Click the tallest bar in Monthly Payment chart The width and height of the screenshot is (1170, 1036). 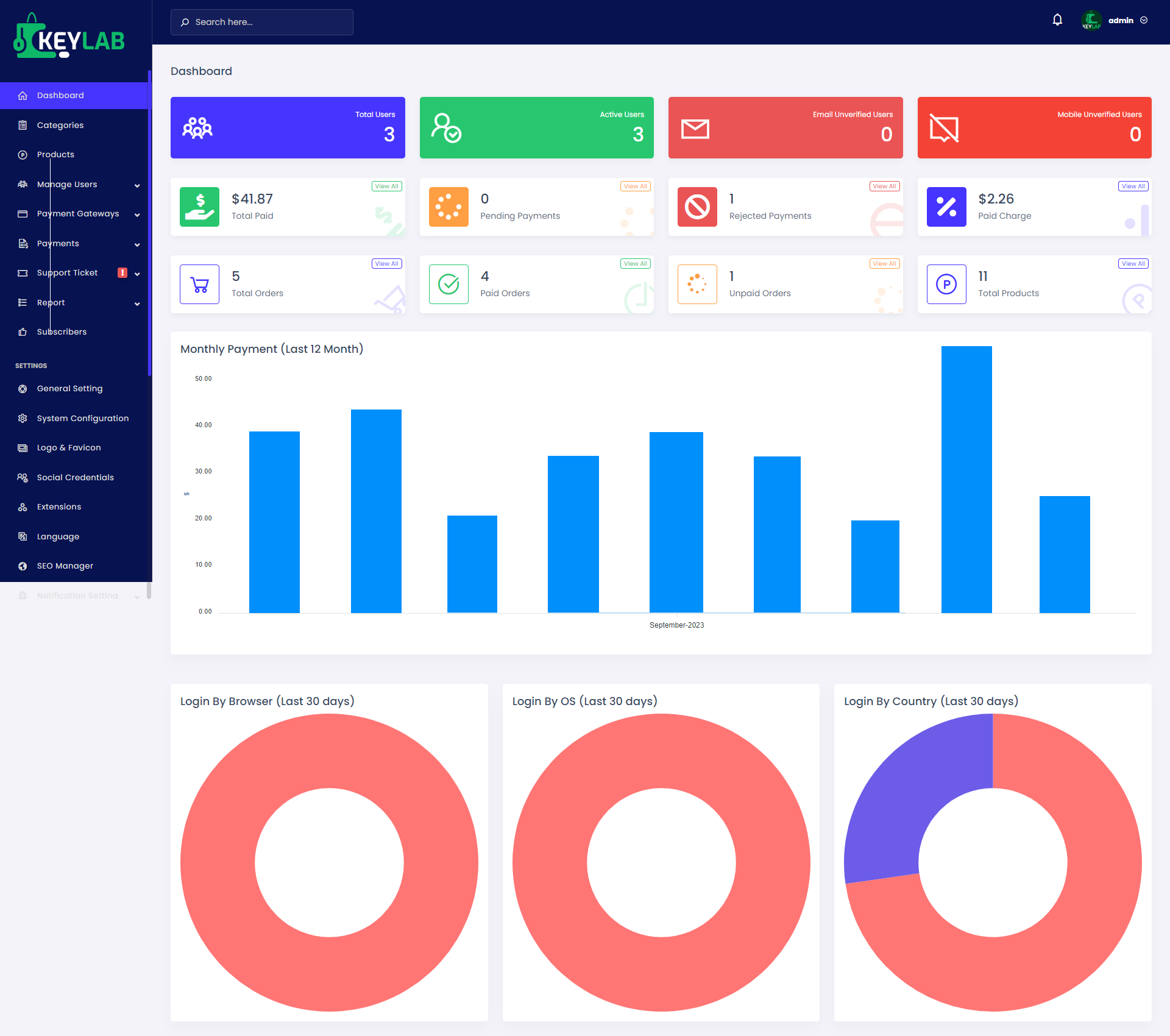tap(966, 479)
